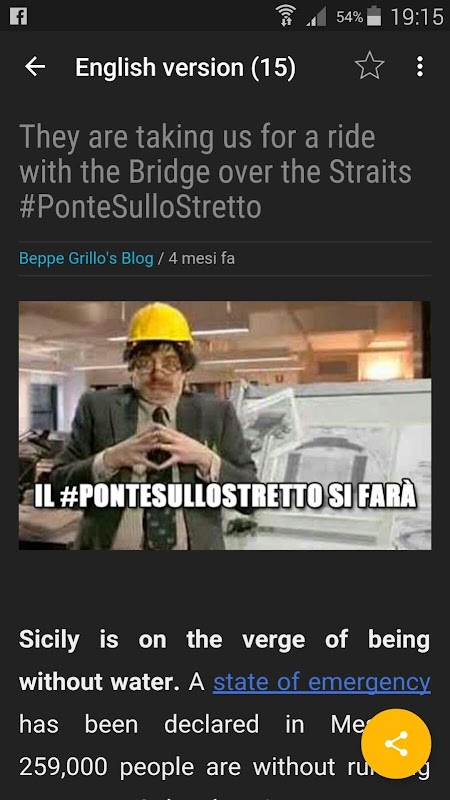Open the Facebook notification icon in status bar
This screenshot has width=450, height=800.
tap(18, 16)
